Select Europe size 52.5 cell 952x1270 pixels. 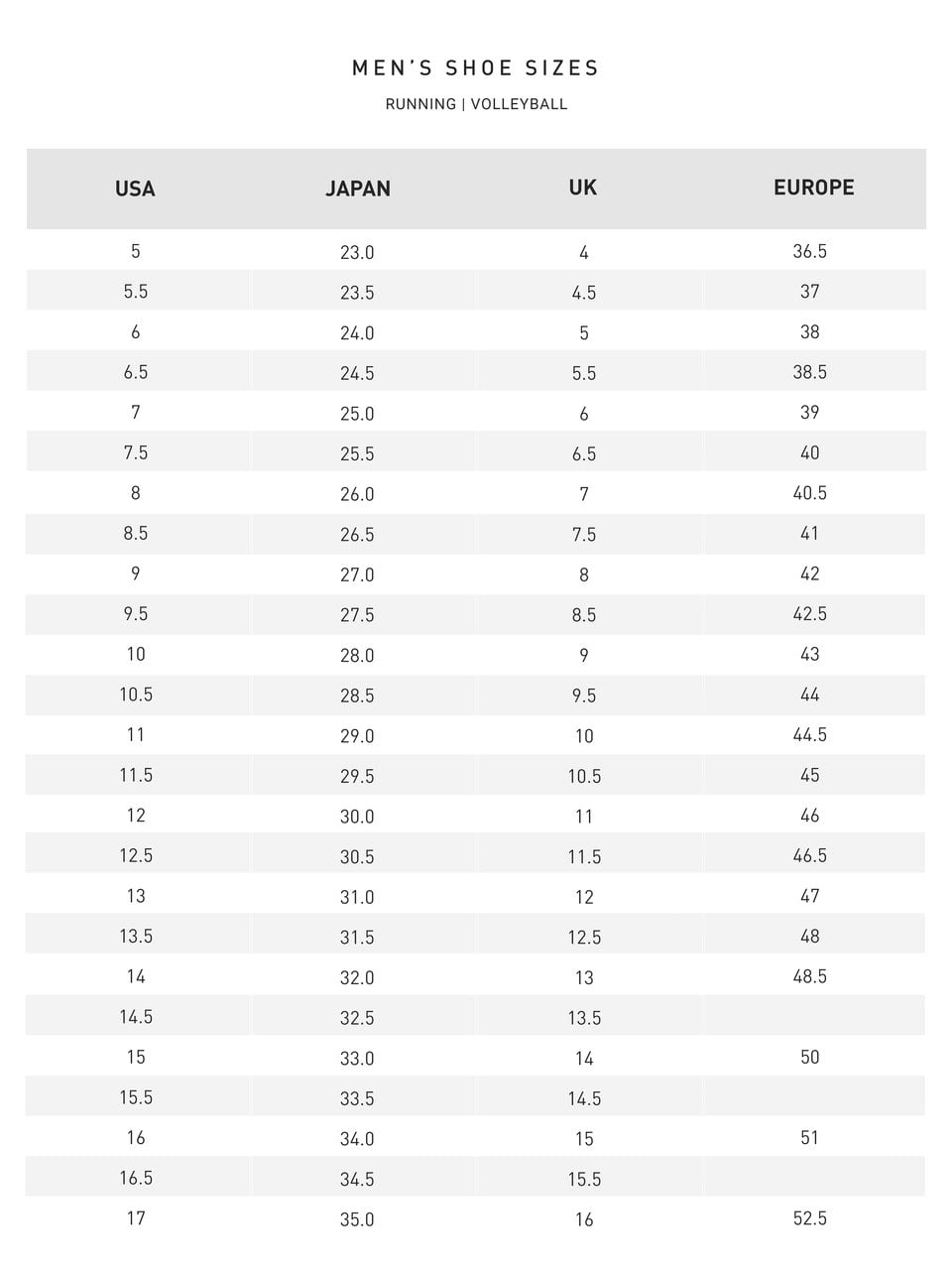click(x=810, y=1218)
